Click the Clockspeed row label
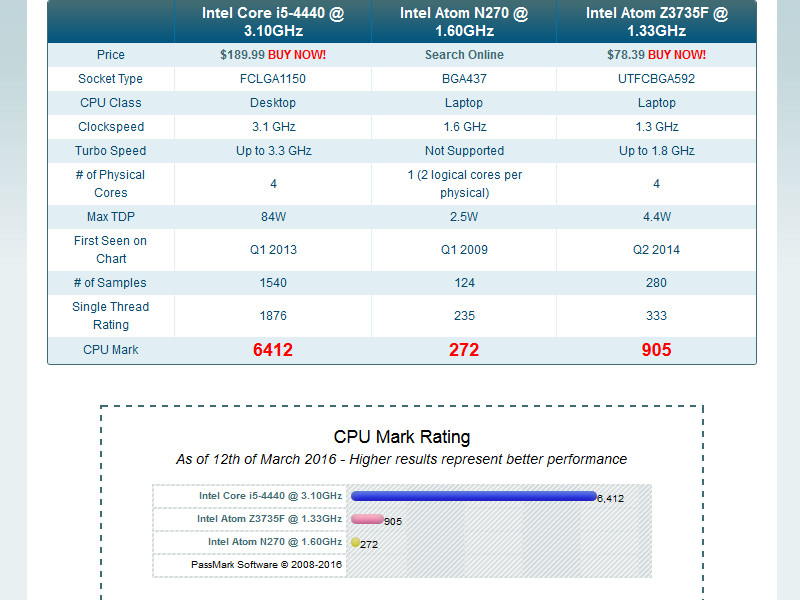Image resolution: width=800 pixels, height=600 pixels. (111, 127)
